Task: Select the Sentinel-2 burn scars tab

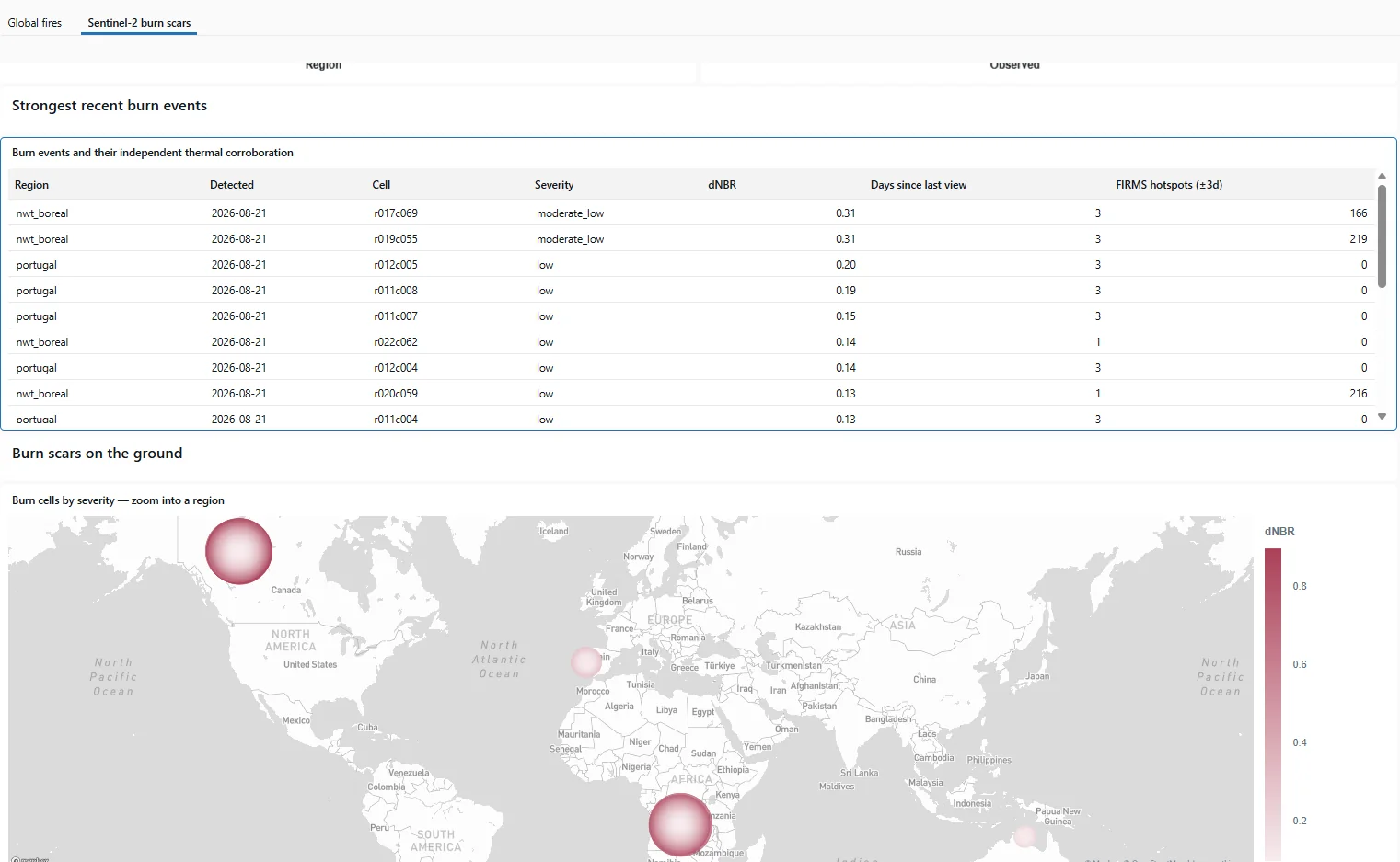Action: click(139, 23)
